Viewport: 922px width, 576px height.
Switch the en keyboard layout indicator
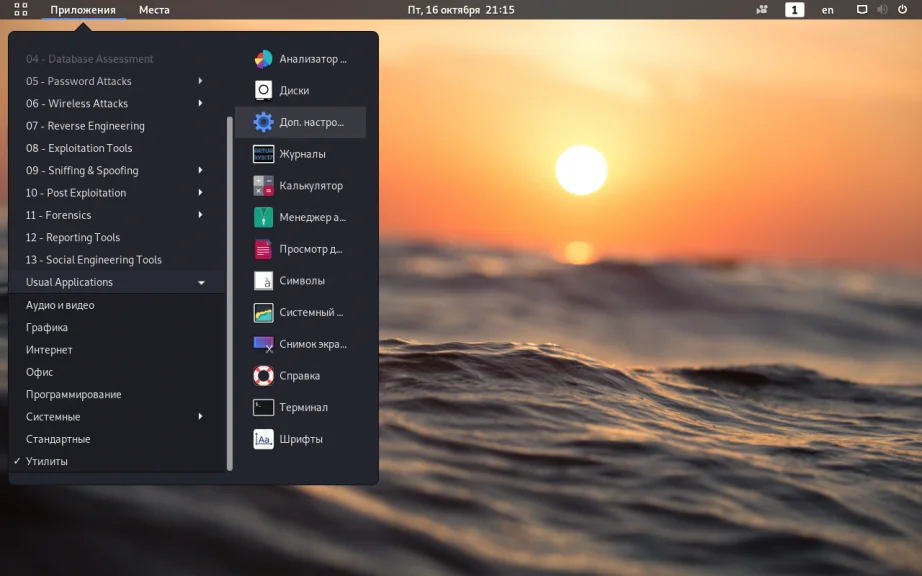(827, 10)
